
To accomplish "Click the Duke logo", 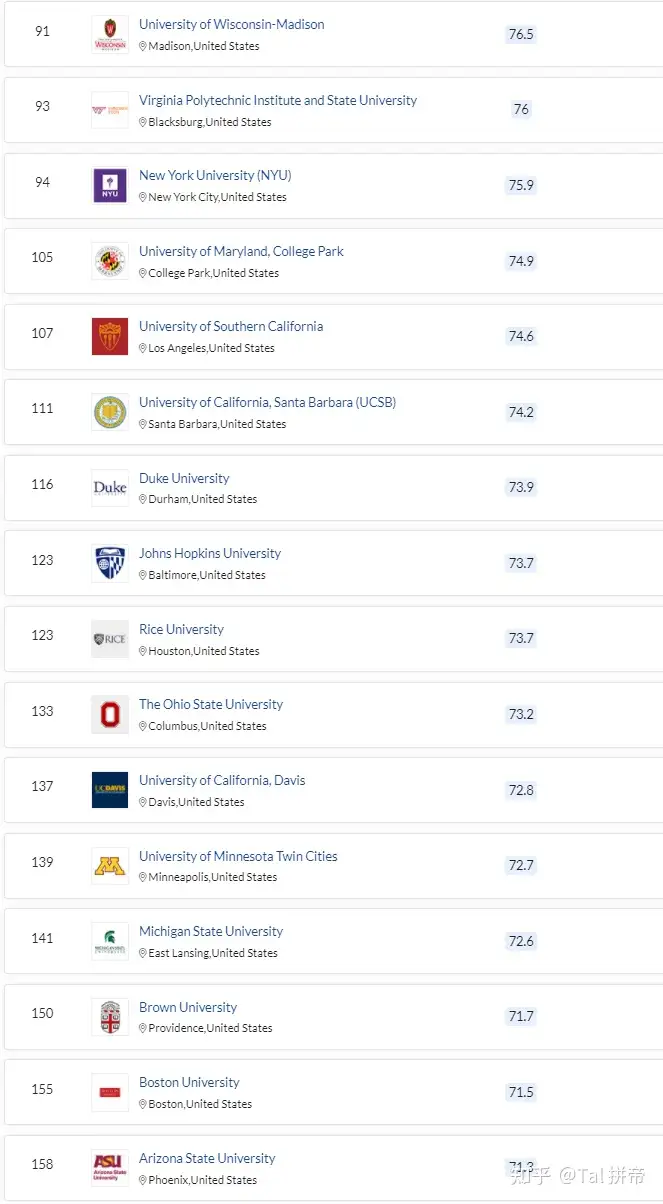I will (x=110, y=488).
